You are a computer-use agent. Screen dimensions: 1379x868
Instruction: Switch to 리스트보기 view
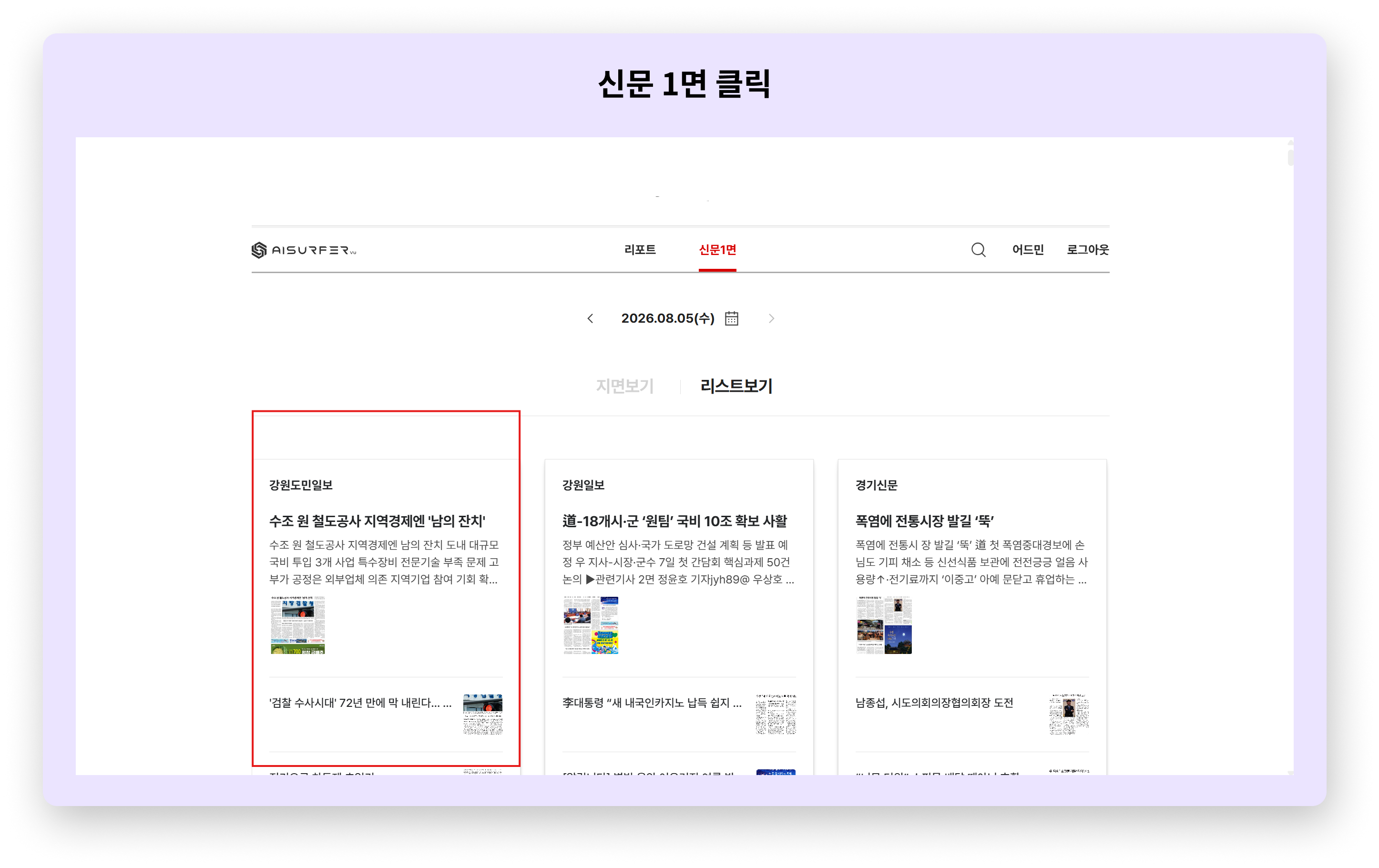(x=736, y=386)
